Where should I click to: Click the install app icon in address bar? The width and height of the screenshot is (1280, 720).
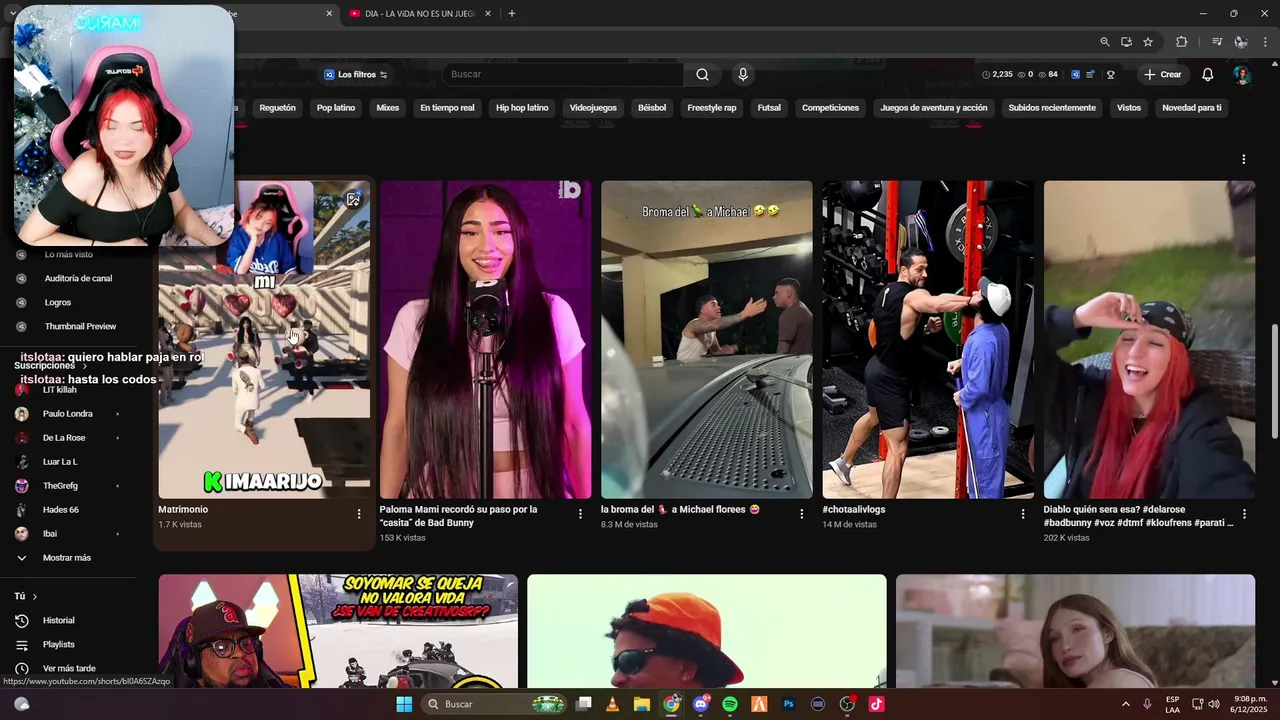[1126, 42]
